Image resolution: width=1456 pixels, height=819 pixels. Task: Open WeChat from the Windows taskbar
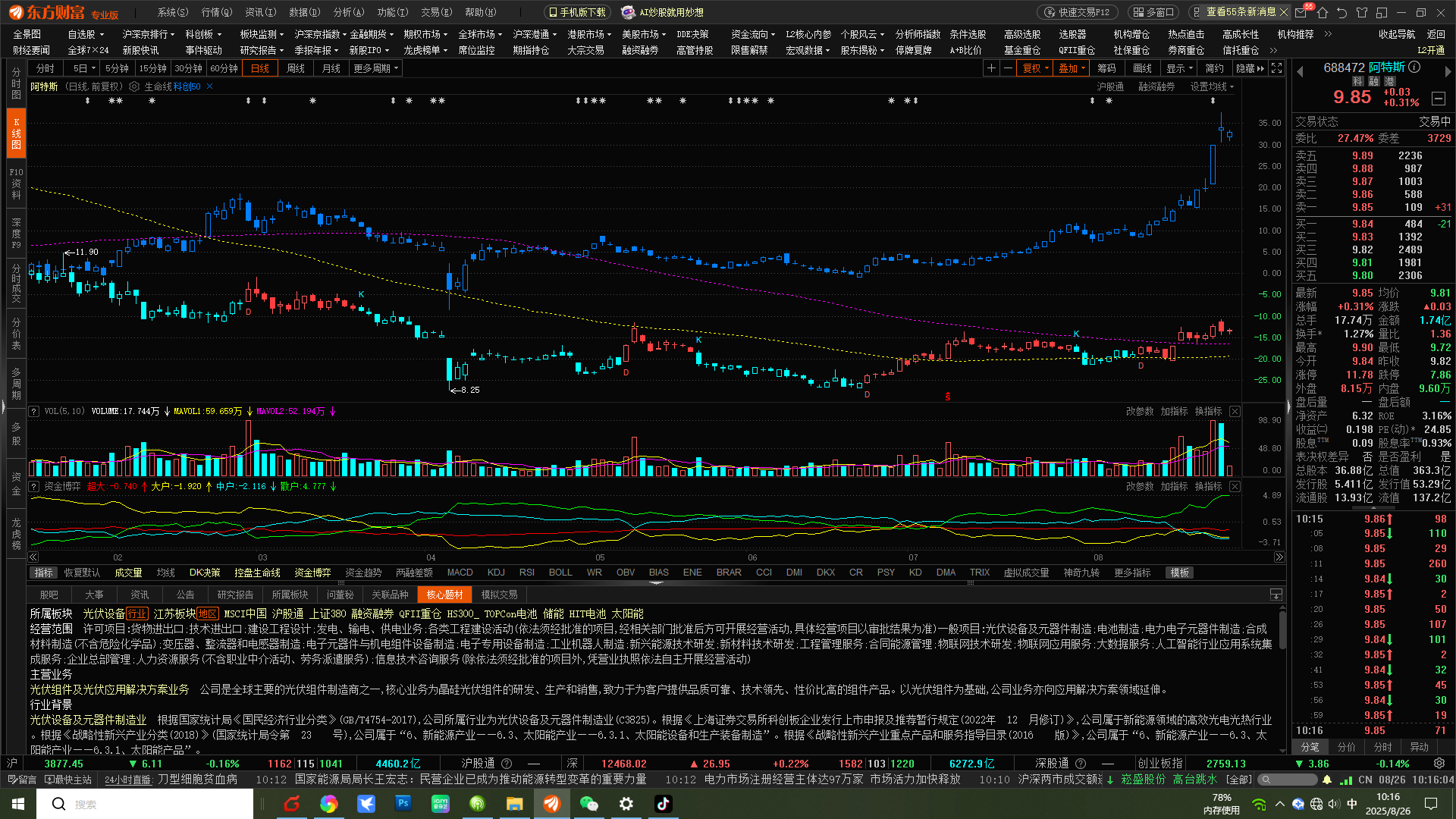tap(589, 804)
